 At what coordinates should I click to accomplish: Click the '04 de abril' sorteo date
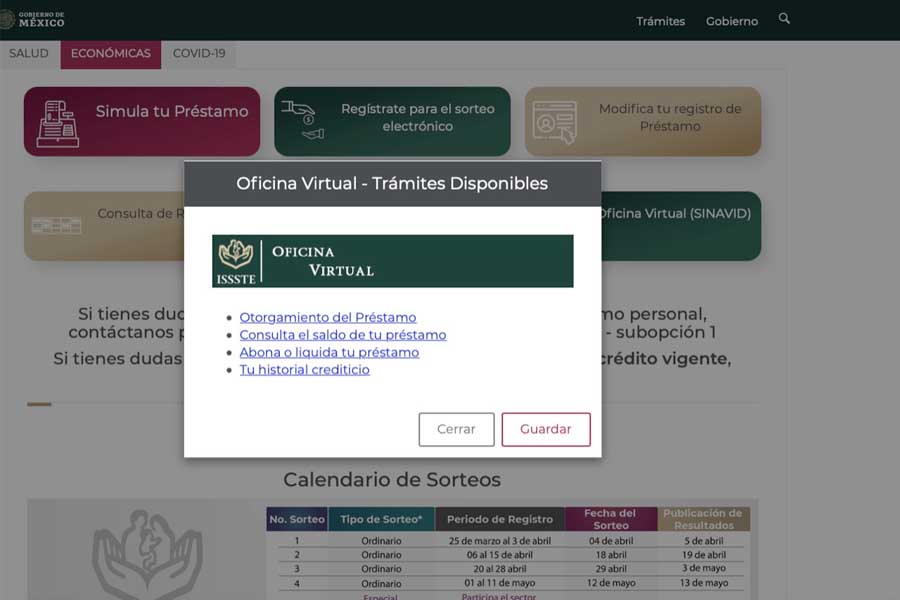(611, 541)
